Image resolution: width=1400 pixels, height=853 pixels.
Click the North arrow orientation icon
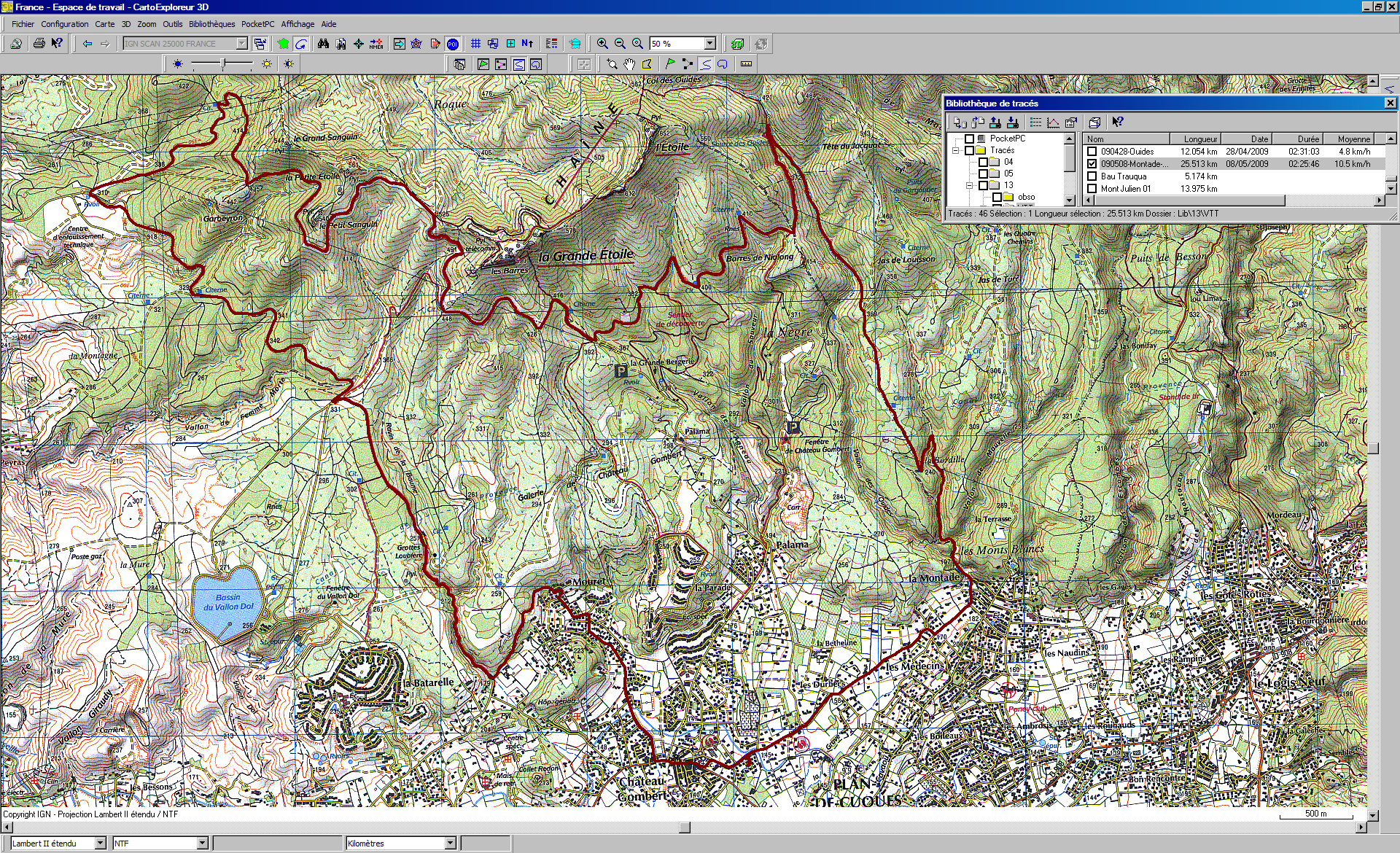point(528,44)
